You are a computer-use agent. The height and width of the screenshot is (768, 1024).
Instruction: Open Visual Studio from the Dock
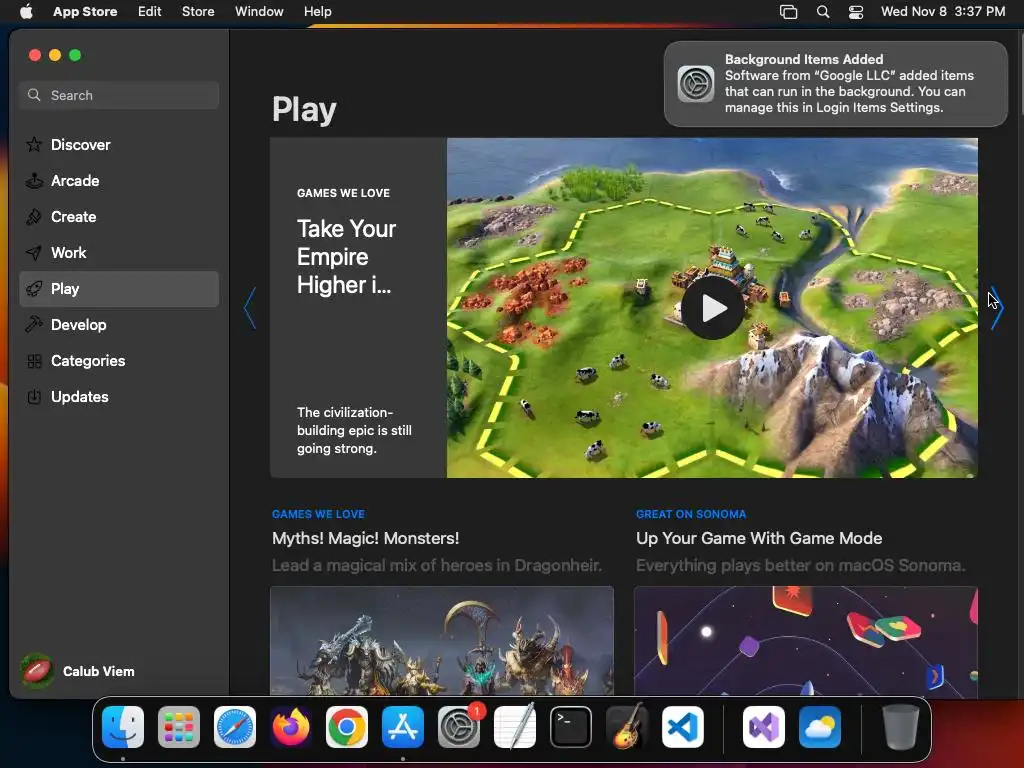pos(763,727)
